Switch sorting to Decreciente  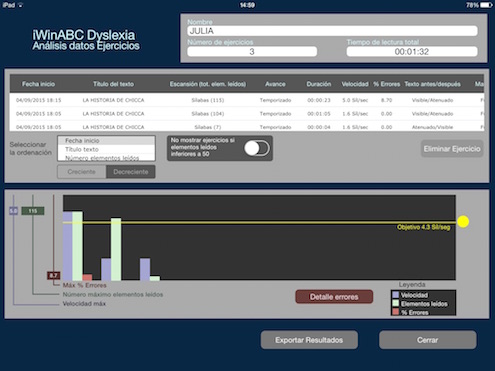coord(131,172)
